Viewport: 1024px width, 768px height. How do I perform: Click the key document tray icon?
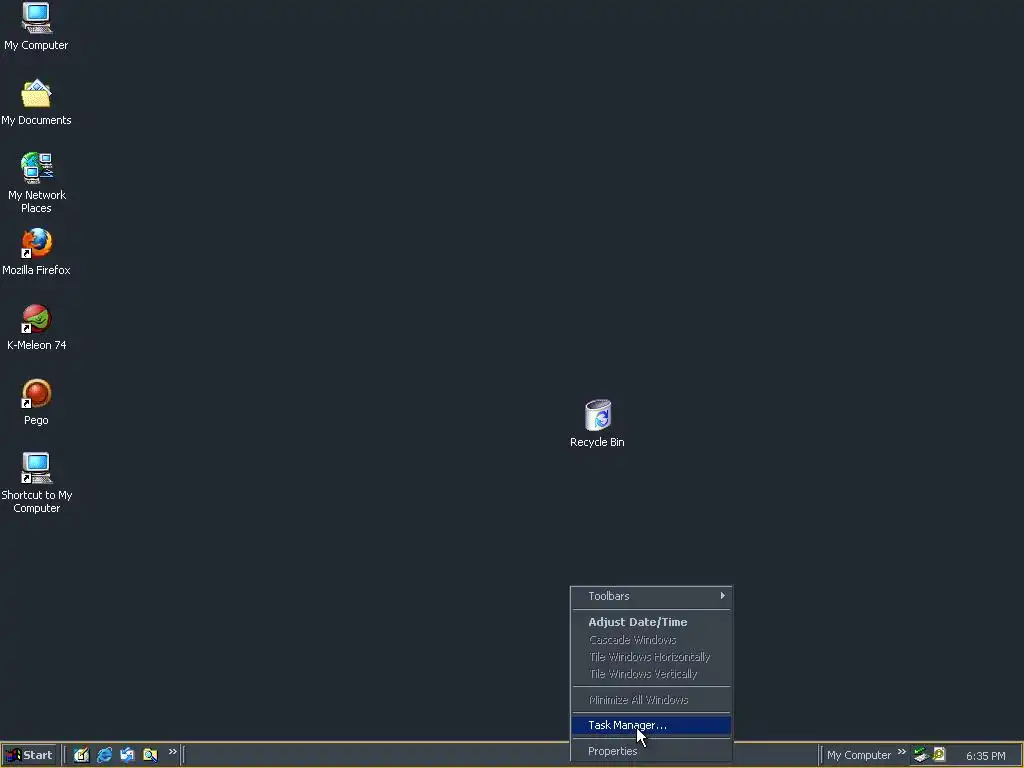click(x=939, y=755)
